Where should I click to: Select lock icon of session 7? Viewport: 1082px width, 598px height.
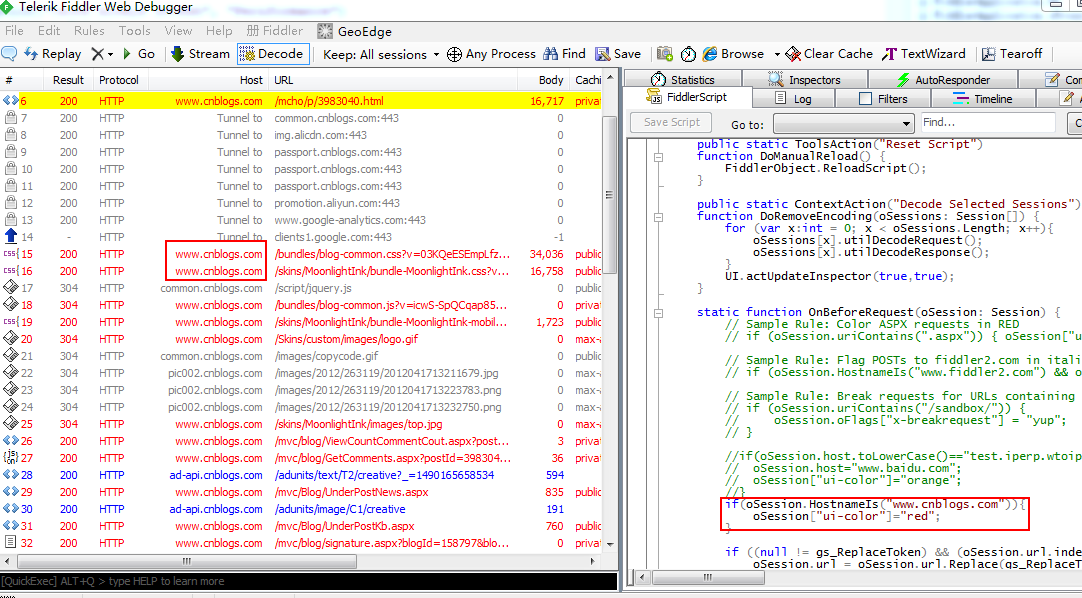tap(10, 117)
